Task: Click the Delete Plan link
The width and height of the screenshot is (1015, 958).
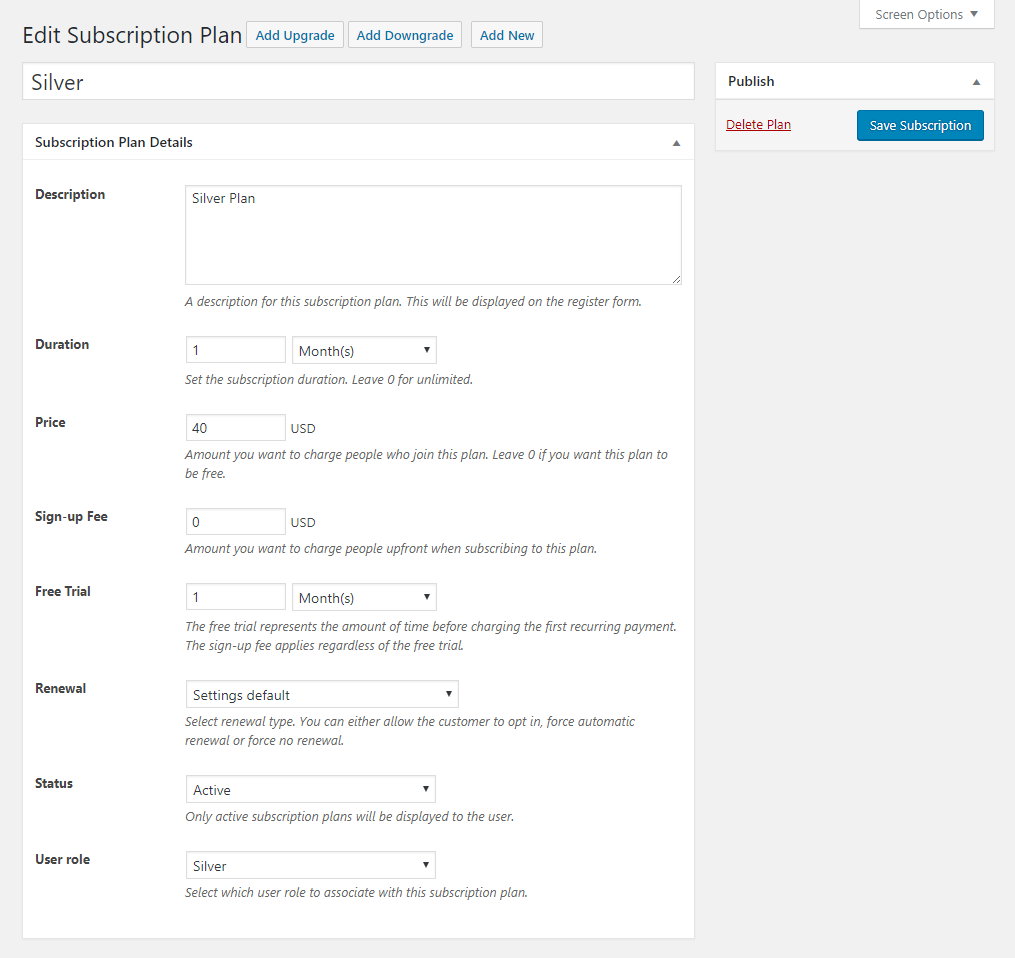Action: (758, 124)
